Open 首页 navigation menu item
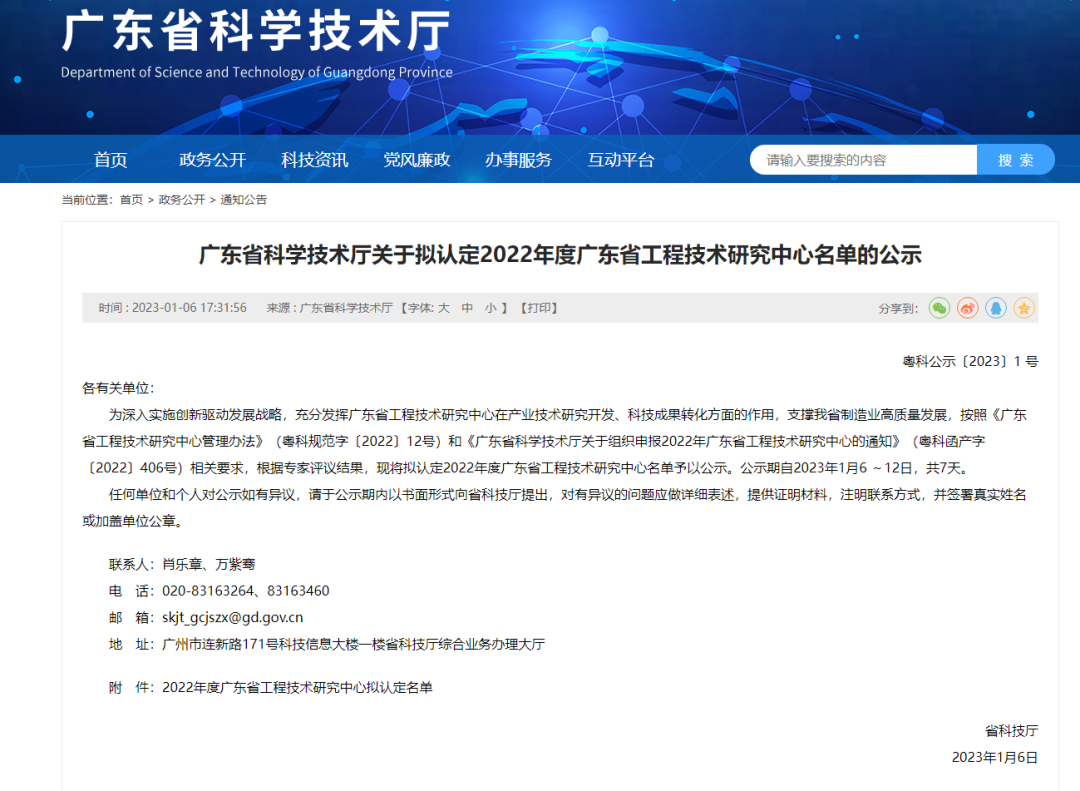The width and height of the screenshot is (1080, 791). point(110,160)
